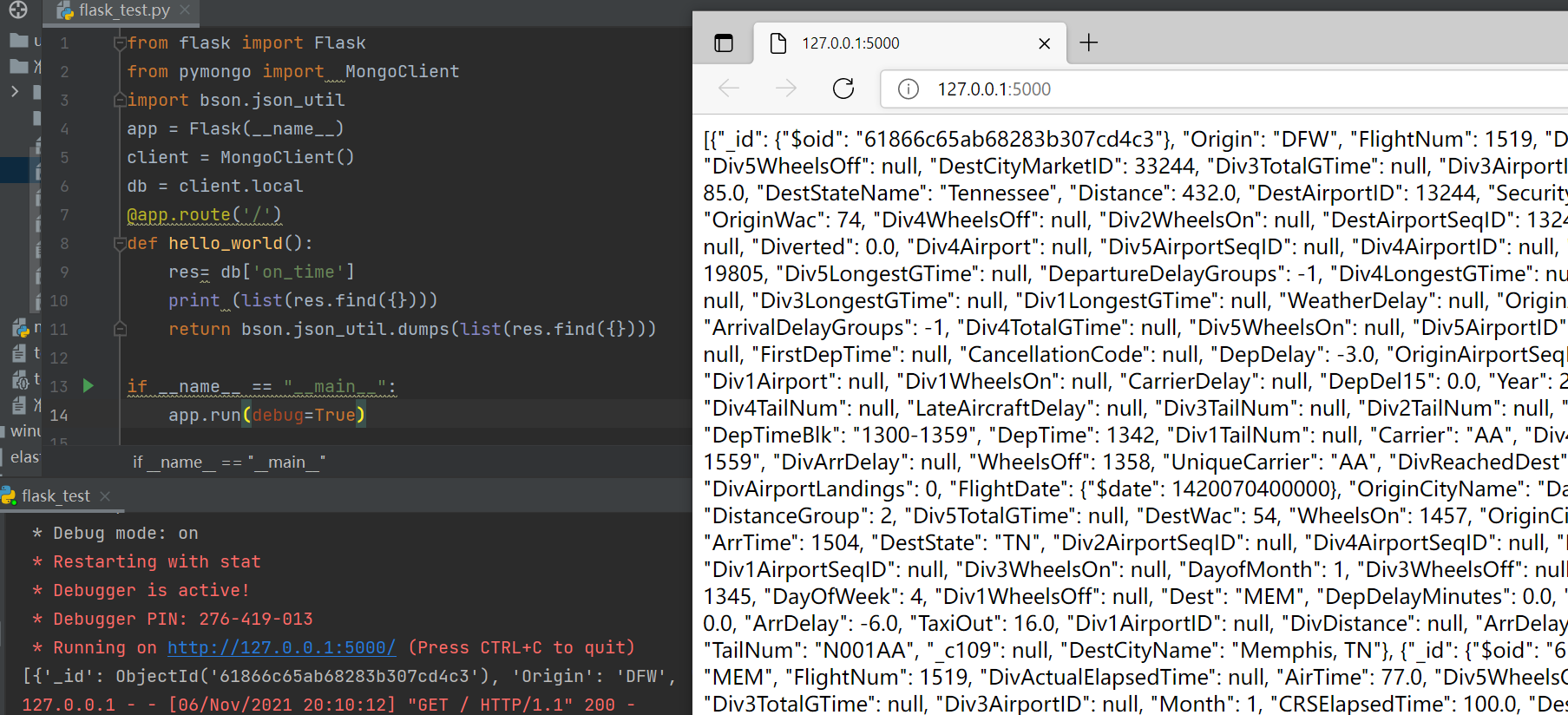This screenshot has width=1568, height=715.
Task: Open the http://127.0.0.1:5000/ link in console
Action: 281,647
